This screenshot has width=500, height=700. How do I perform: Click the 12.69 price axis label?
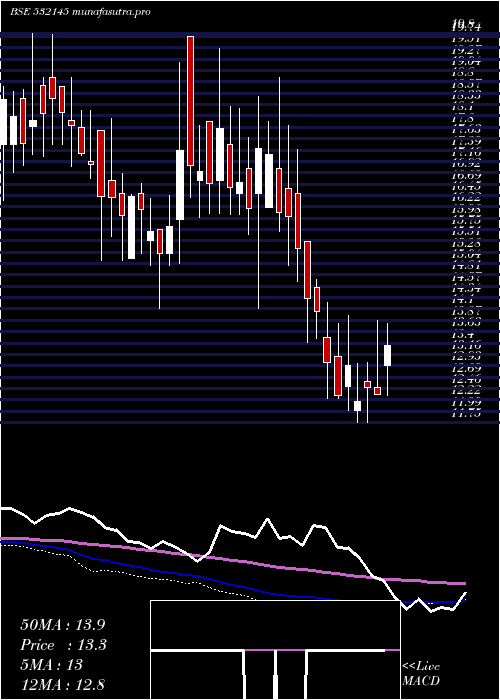click(466, 369)
